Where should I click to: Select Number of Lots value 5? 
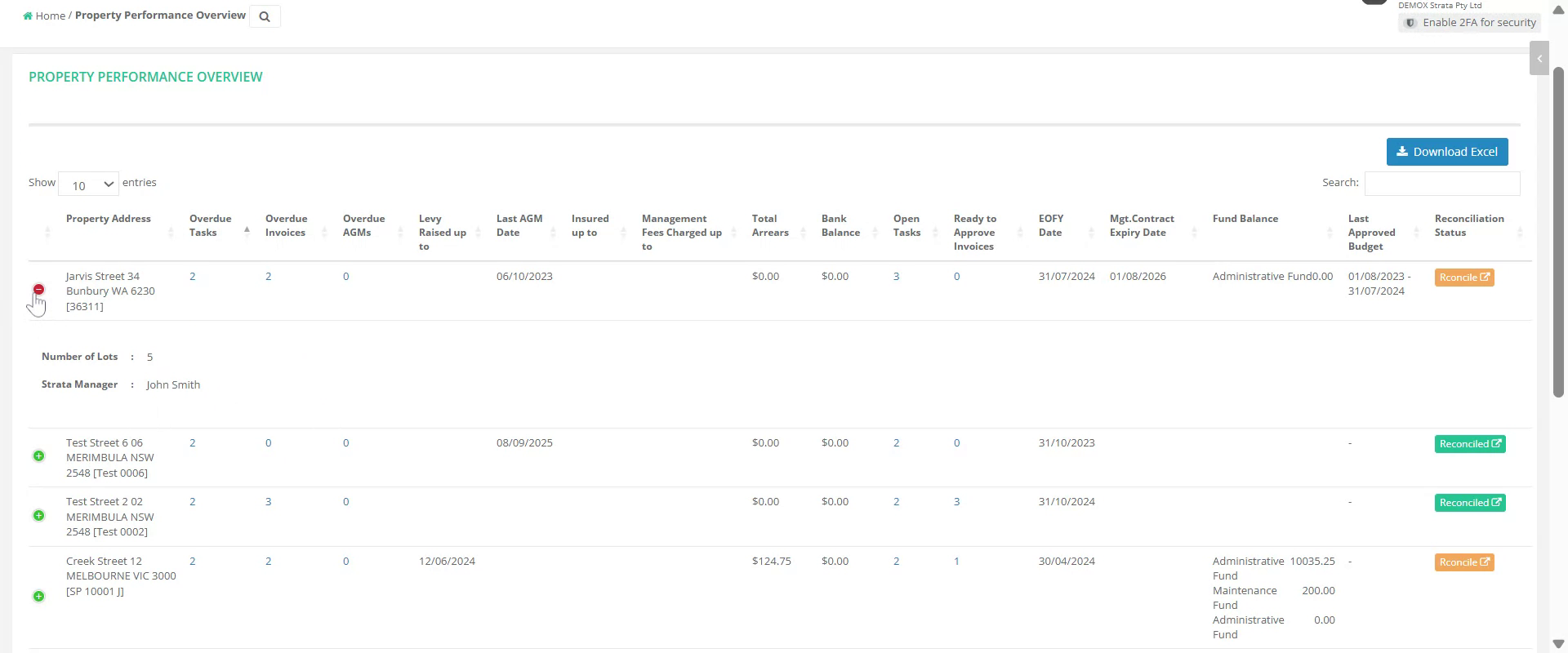pos(149,358)
